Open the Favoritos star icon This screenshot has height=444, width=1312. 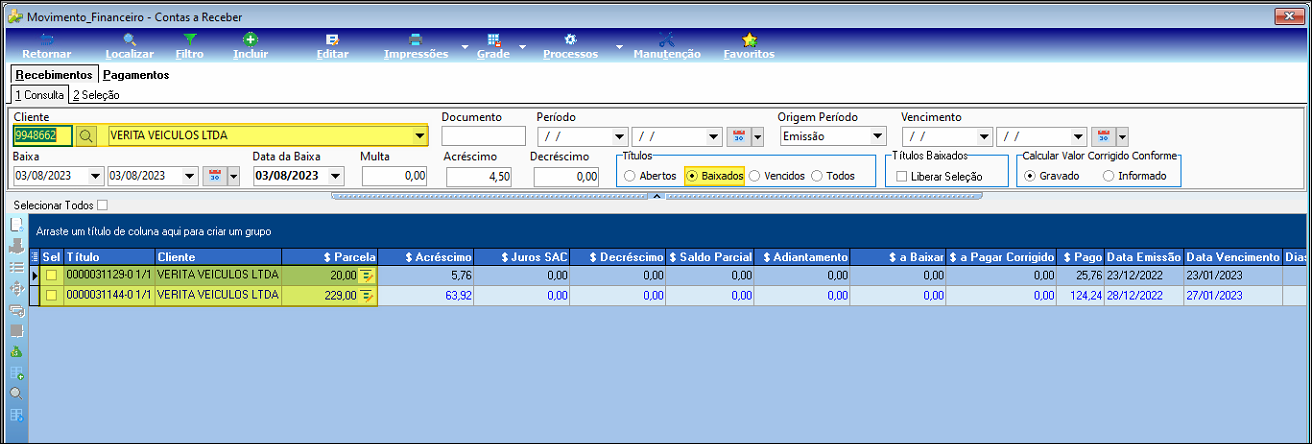click(x=749, y=40)
